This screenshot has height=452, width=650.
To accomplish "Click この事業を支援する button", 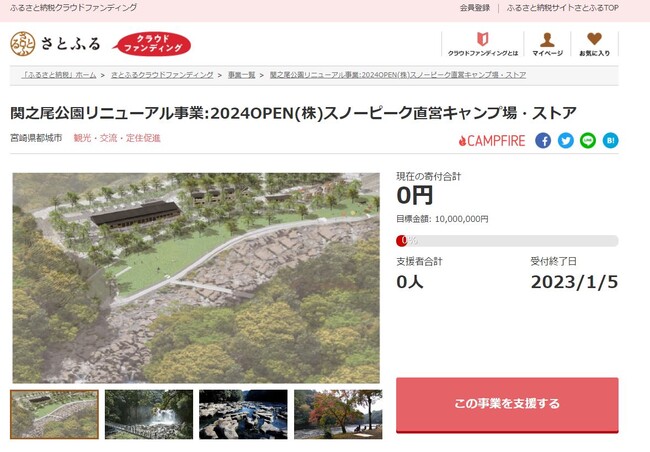I will tap(507, 404).
